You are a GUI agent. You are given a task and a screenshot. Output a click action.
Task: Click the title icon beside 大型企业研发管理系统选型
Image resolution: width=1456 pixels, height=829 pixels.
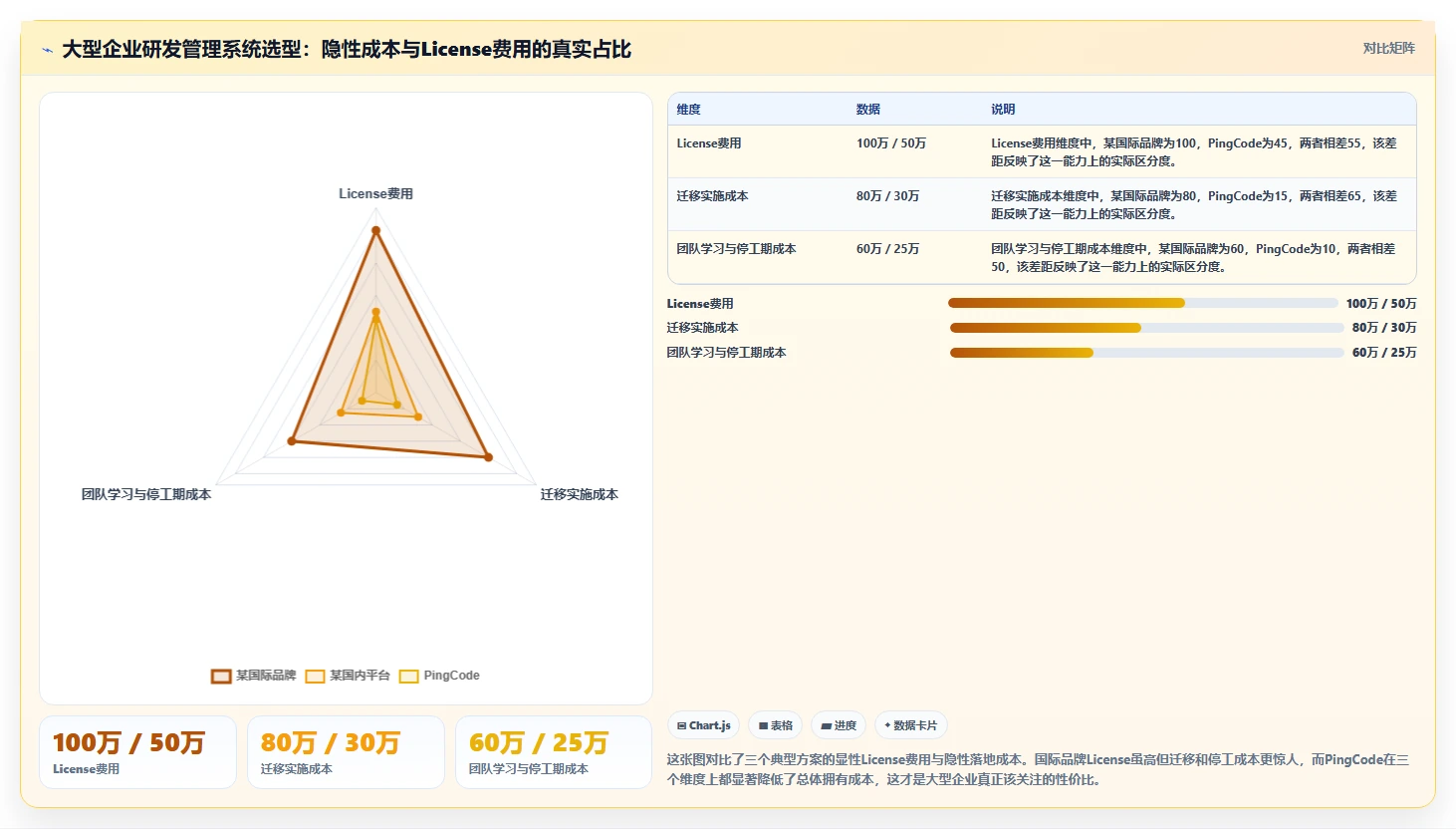[x=47, y=50]
